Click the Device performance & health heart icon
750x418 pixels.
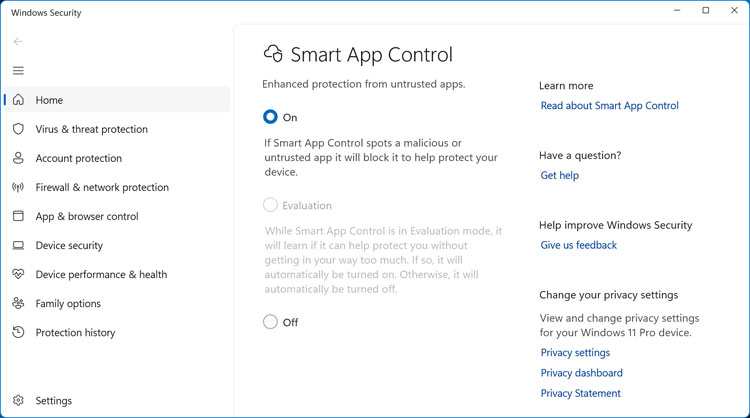18,274
